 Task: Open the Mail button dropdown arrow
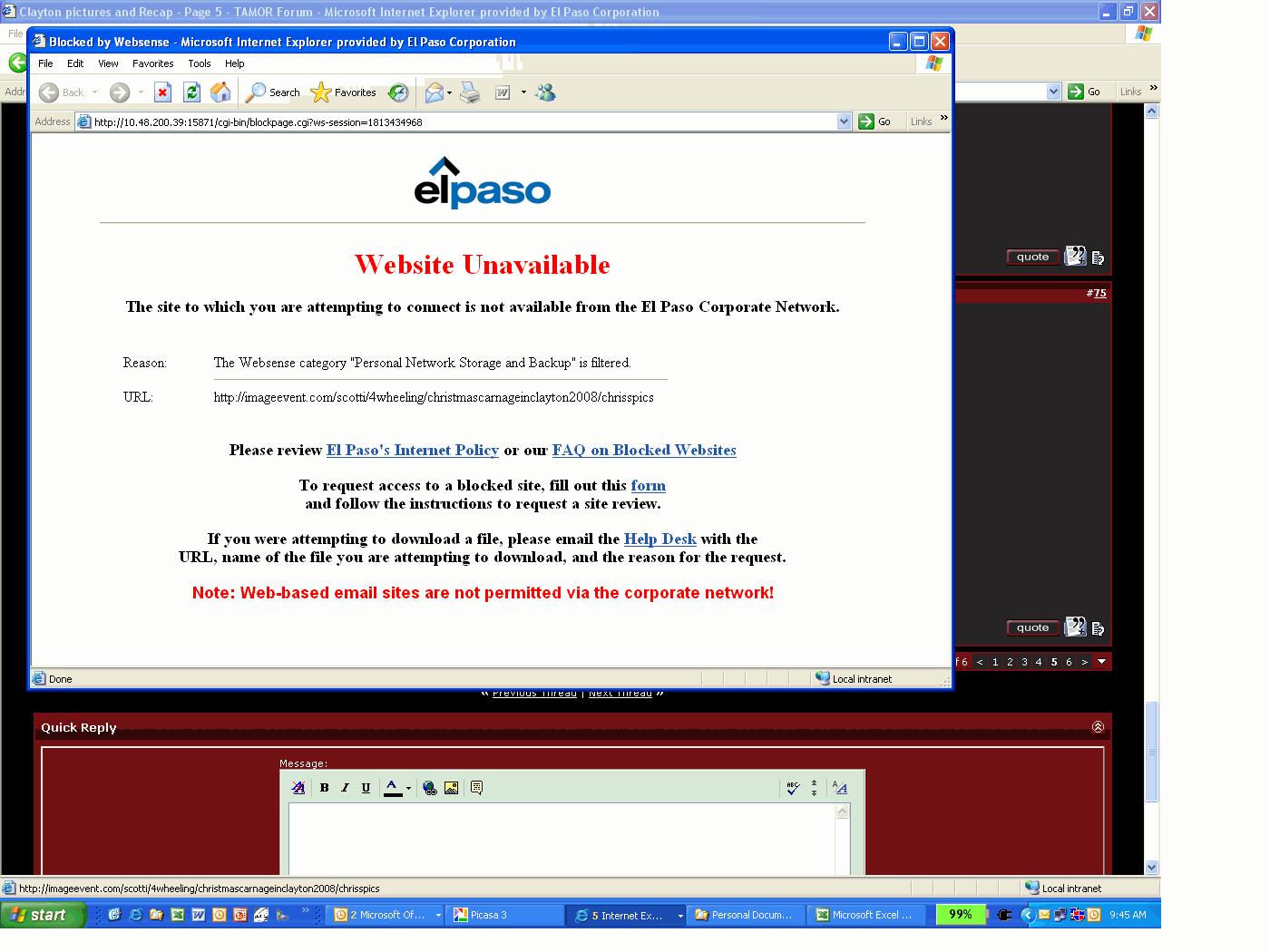449,92
